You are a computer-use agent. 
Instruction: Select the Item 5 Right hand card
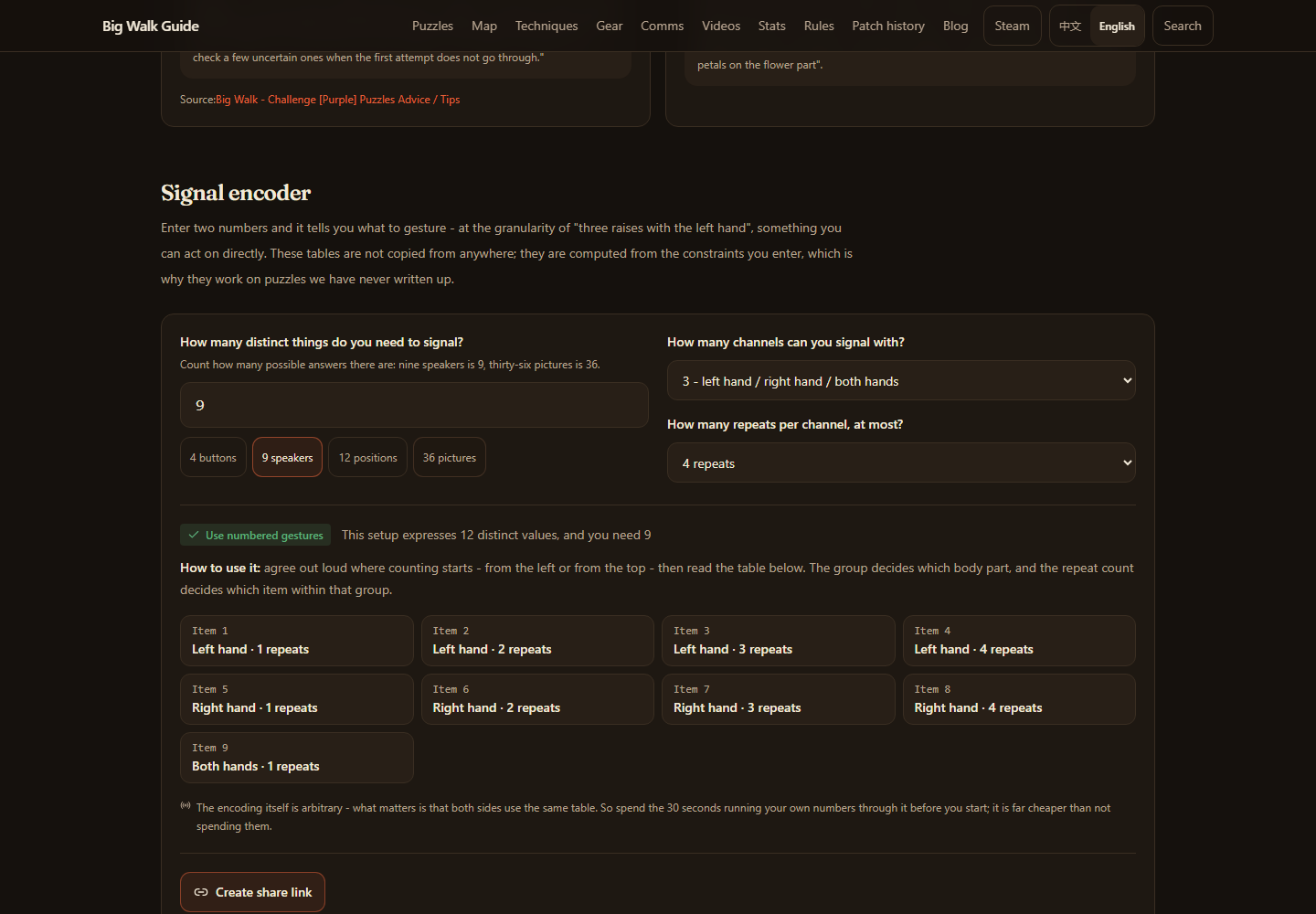pos(297,699)
